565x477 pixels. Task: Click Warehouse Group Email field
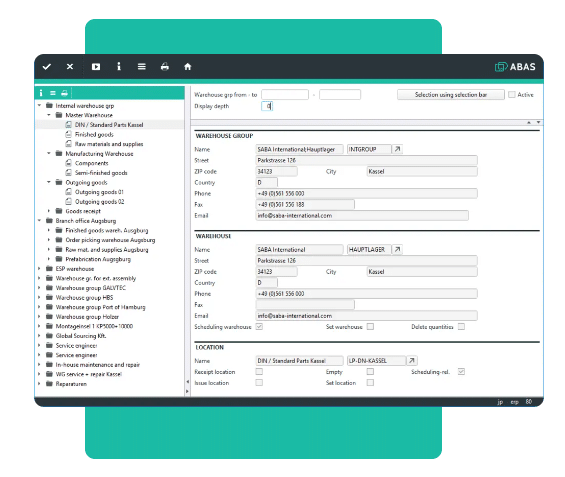(x=362, y=215)
